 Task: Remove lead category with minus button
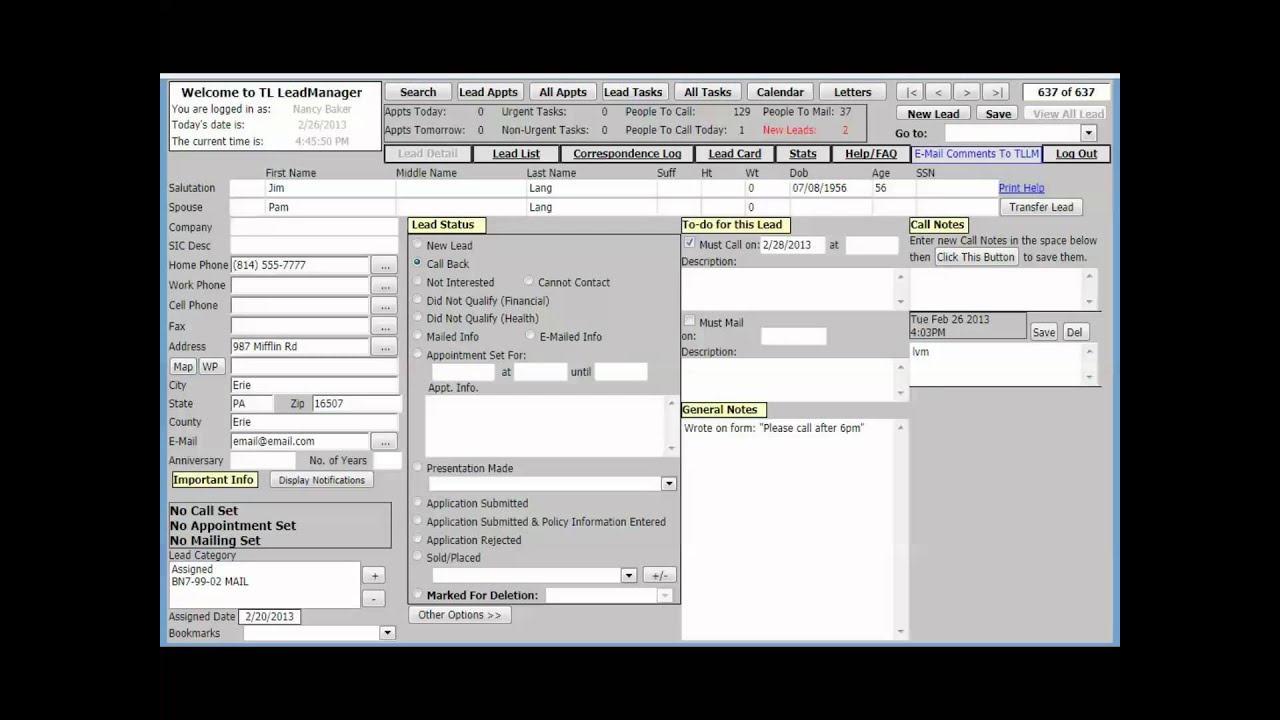(374, 598)
